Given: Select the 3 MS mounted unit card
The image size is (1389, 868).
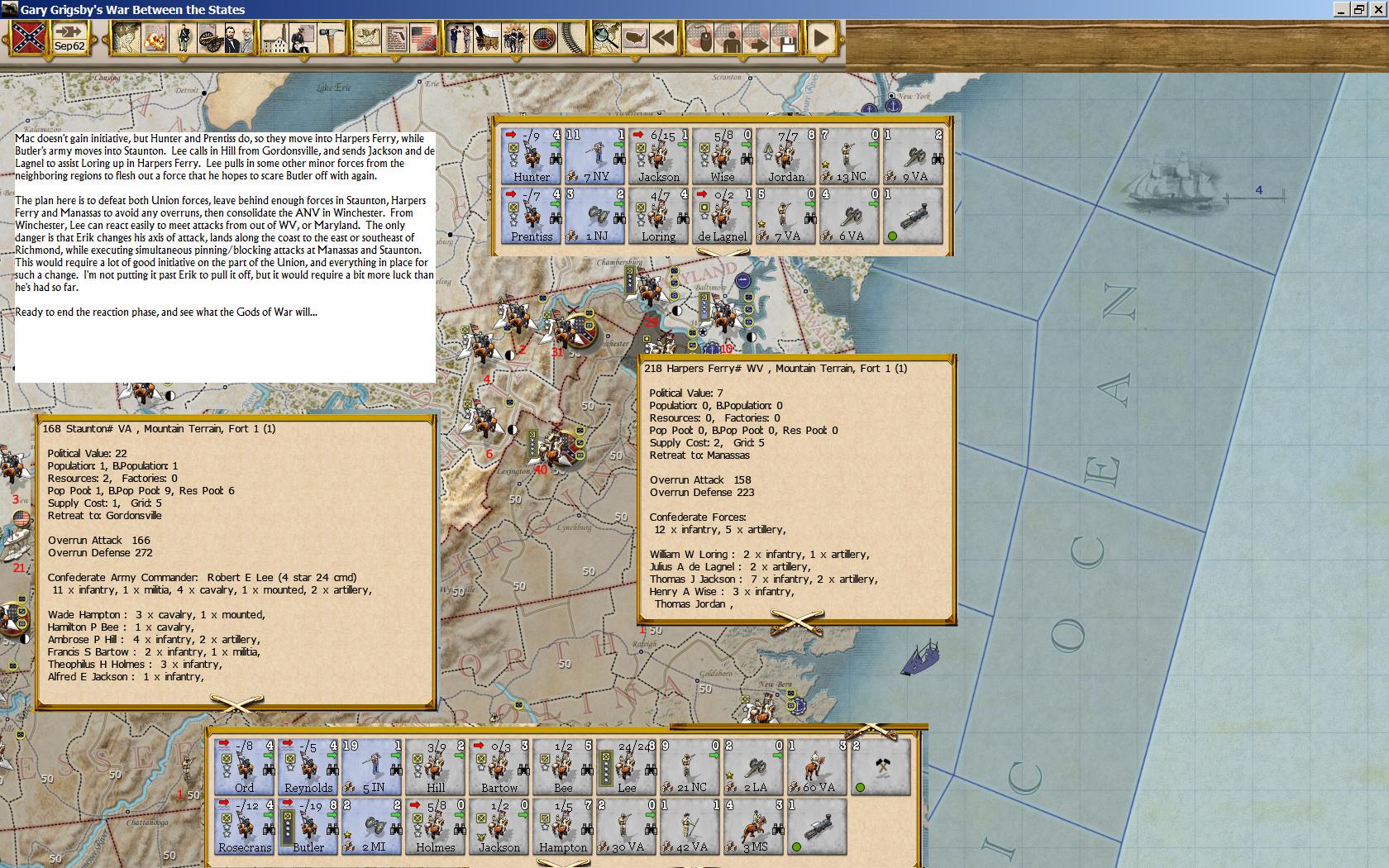Looking at the screenshot, I should coord(754,827).
